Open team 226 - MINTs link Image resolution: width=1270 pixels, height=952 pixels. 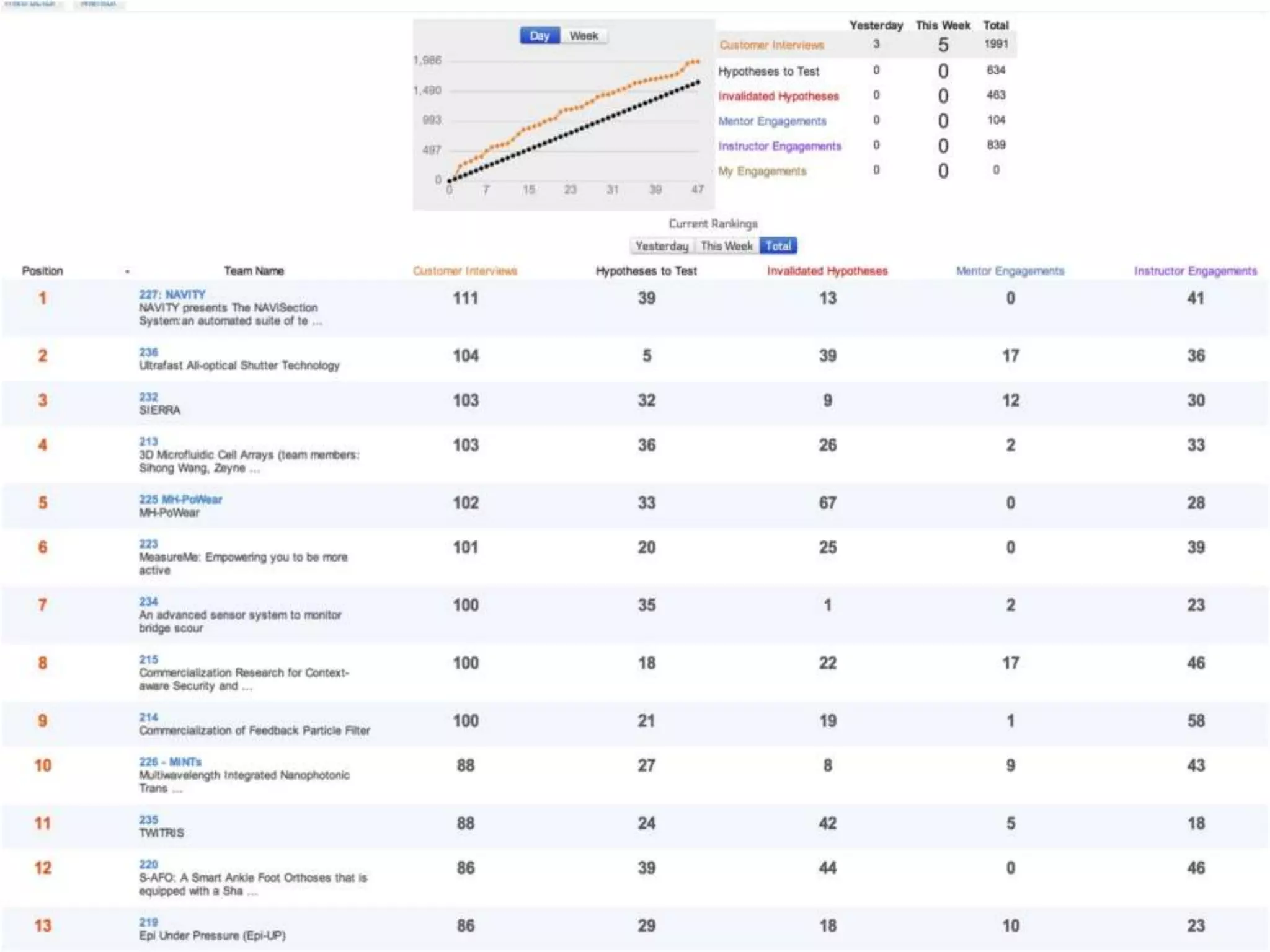(170, 762)
